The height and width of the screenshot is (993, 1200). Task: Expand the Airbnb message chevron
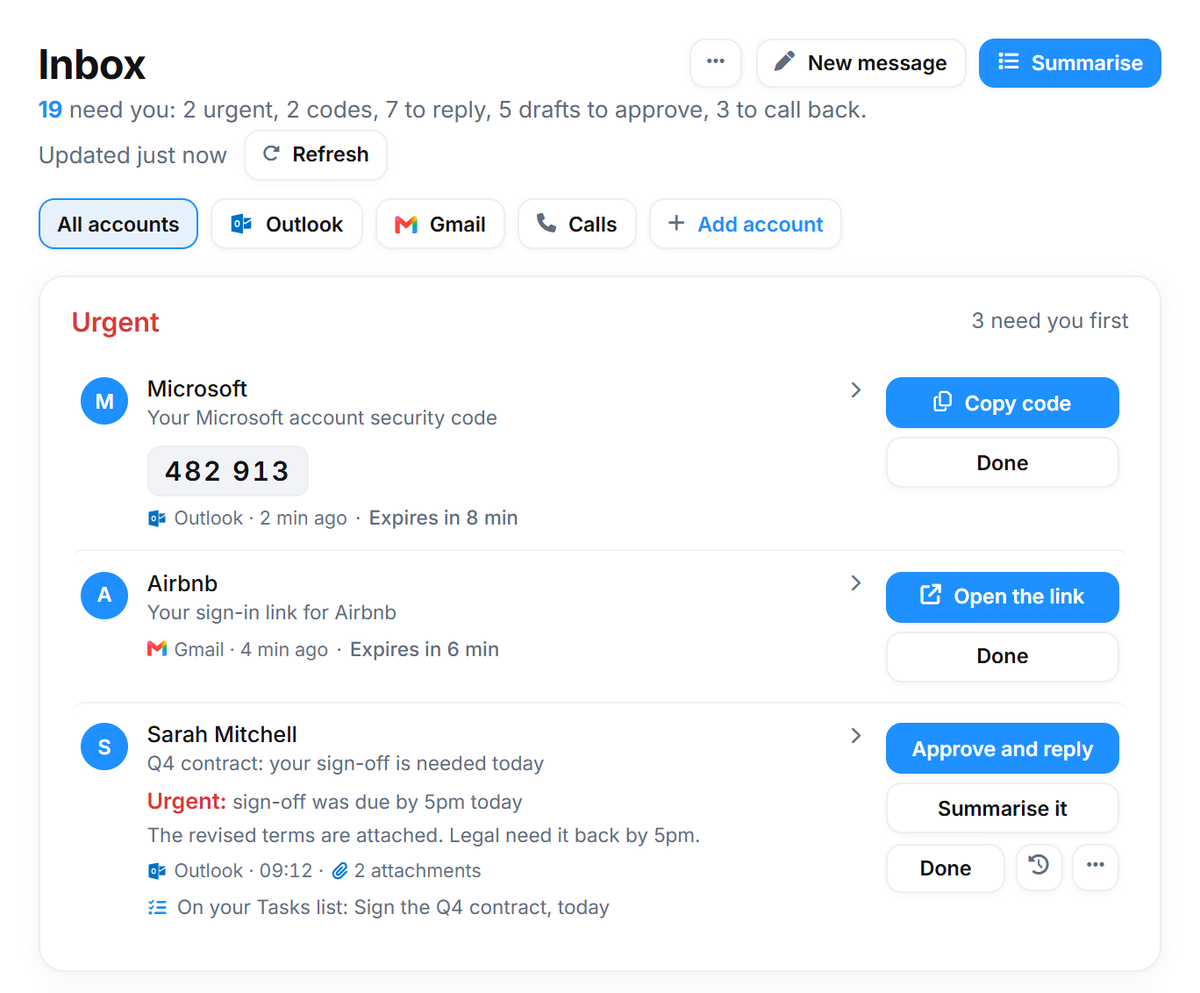coord(856,583)
